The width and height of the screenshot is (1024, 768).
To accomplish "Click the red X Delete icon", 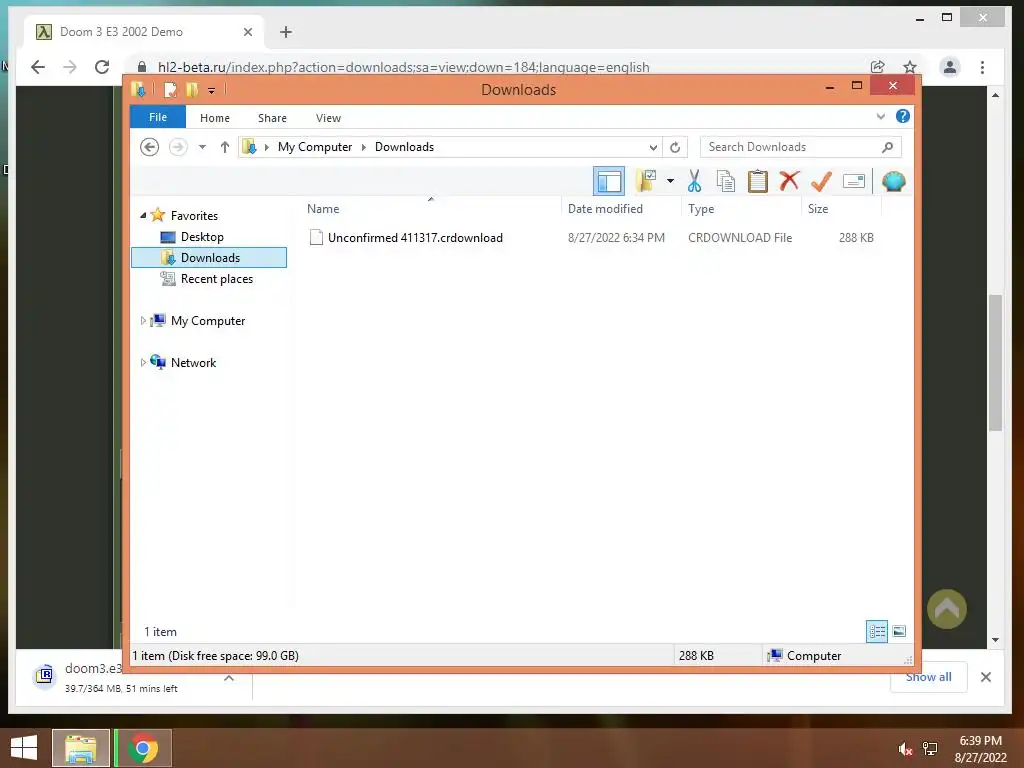I will (x=789, y=180).
